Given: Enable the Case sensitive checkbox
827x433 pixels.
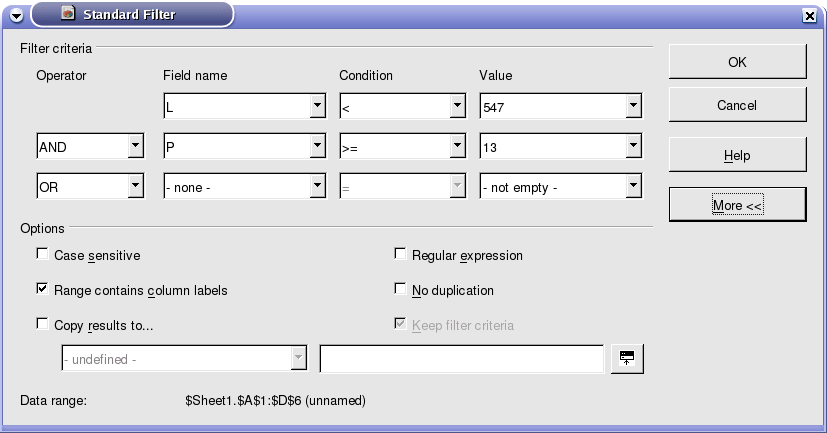Looking at the screenshot, I should (42, 254).
